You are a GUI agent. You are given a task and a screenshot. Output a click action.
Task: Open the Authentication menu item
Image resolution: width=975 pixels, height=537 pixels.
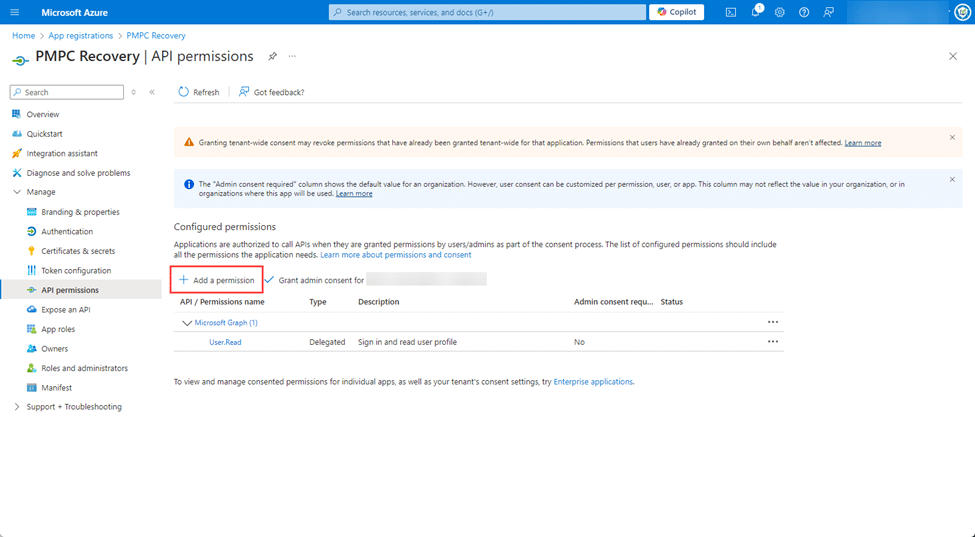point(66,231)
